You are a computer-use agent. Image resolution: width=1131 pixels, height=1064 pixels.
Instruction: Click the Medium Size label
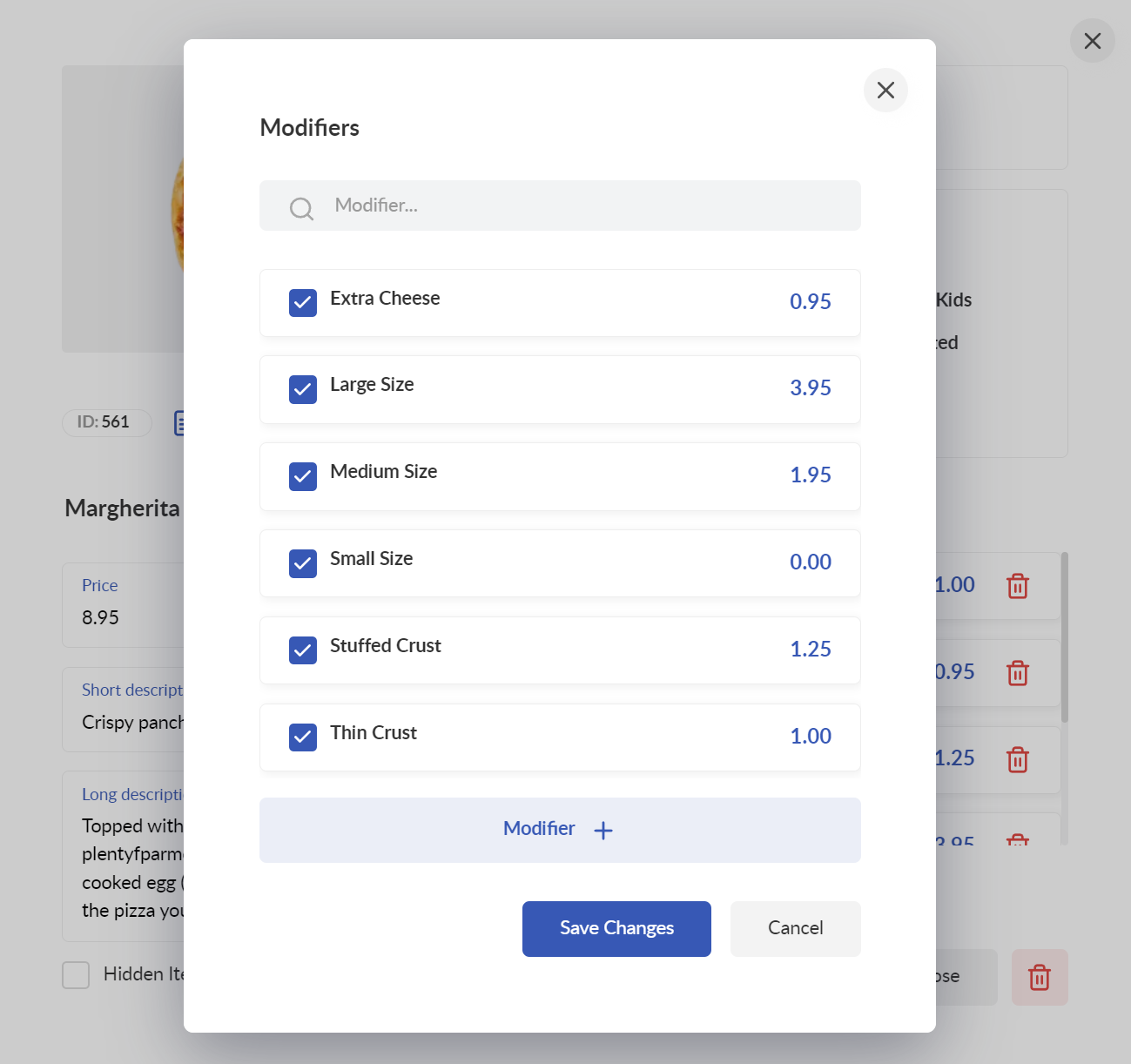tap(383, 472)
